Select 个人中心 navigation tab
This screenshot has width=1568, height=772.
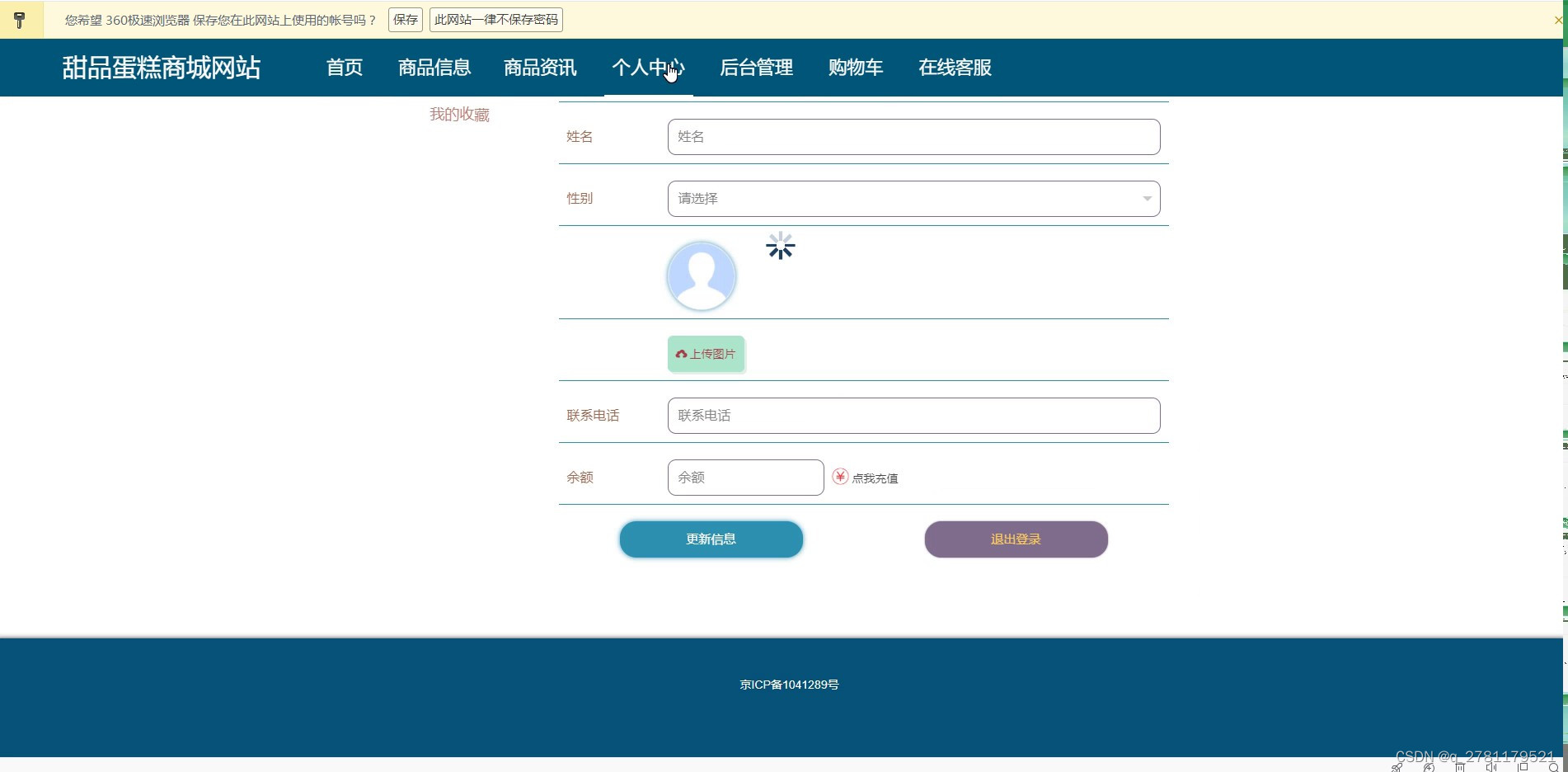point(648,68)
